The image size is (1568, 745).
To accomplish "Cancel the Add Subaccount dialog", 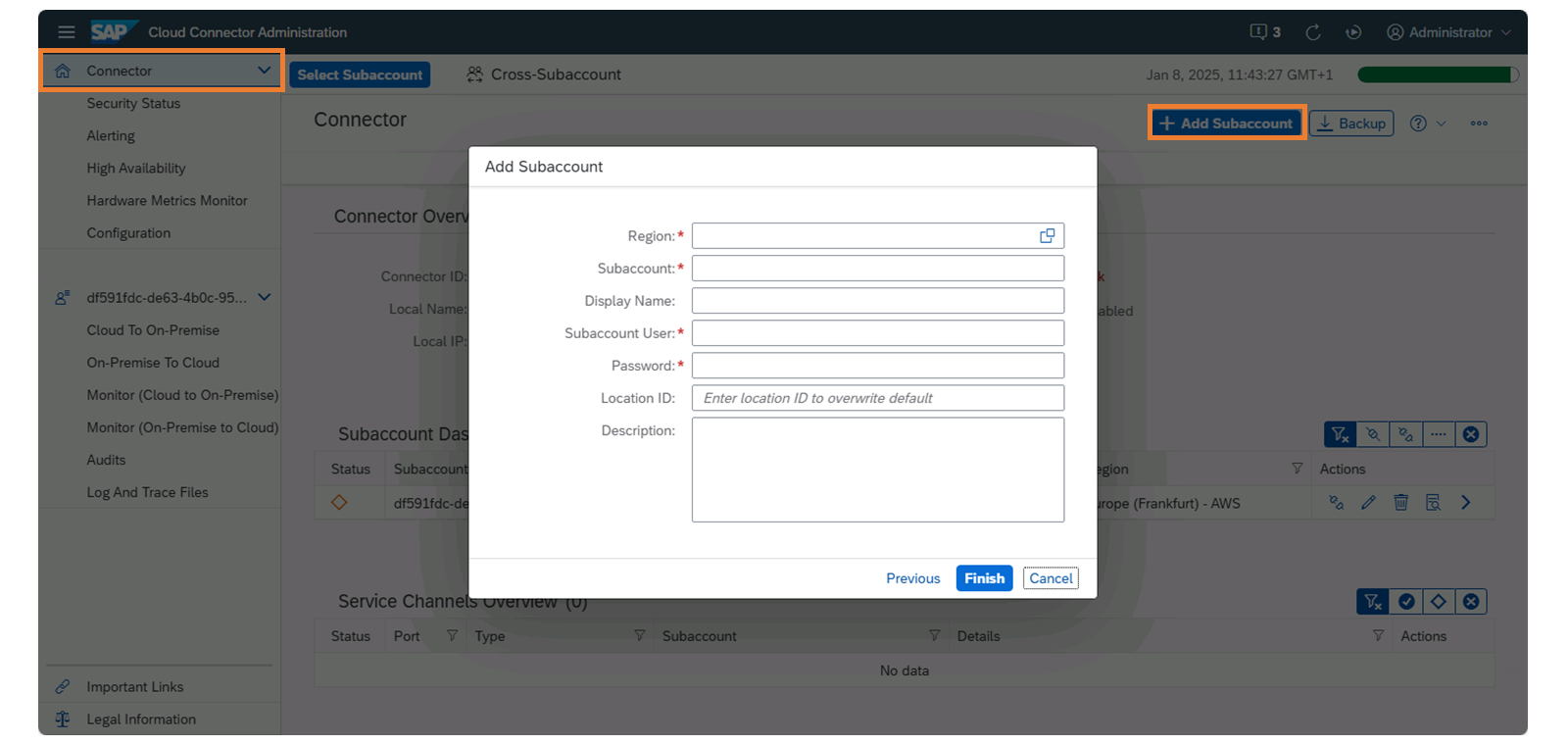I will pyautogui.click(x=1051, y=578).
